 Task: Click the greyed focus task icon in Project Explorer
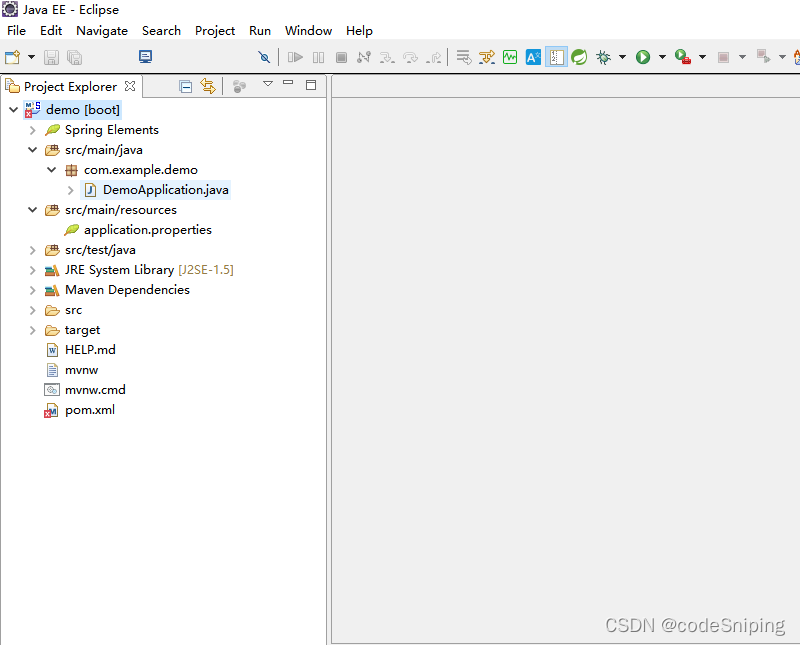[x=239, y=86]
